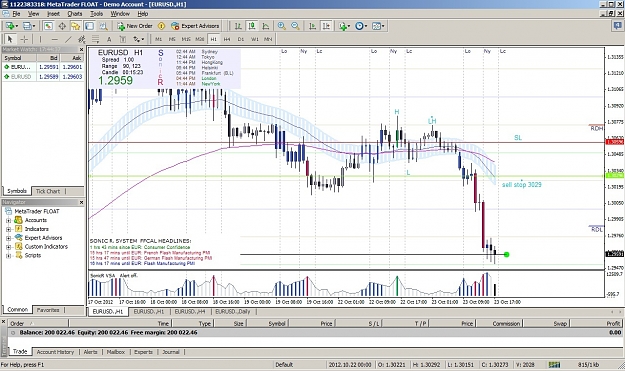The width and height of the screenshot is (625, 371).
Task: Toggle the Expert Advisors button
Action: click(195, 26)
